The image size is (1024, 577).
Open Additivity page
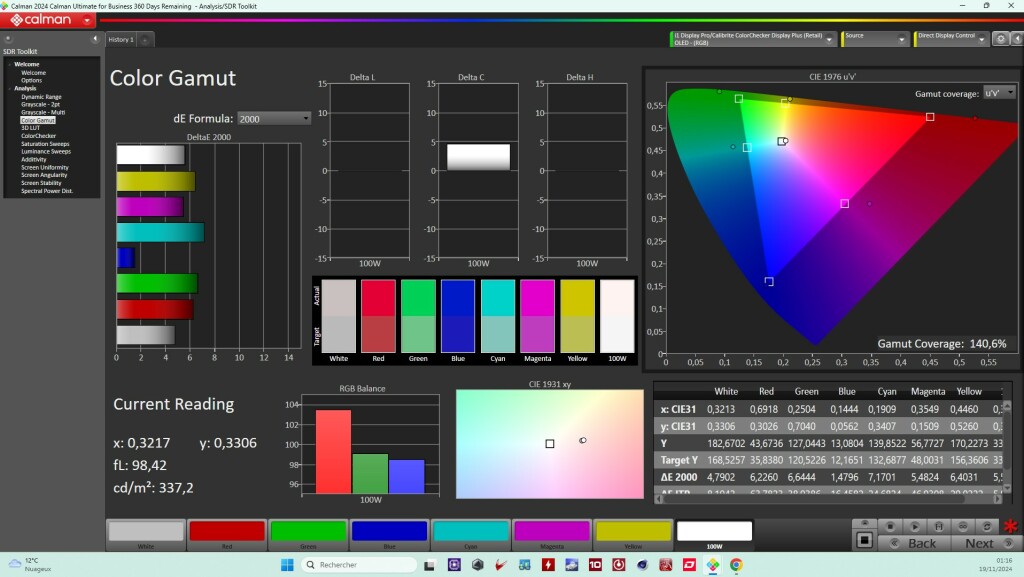34,159
